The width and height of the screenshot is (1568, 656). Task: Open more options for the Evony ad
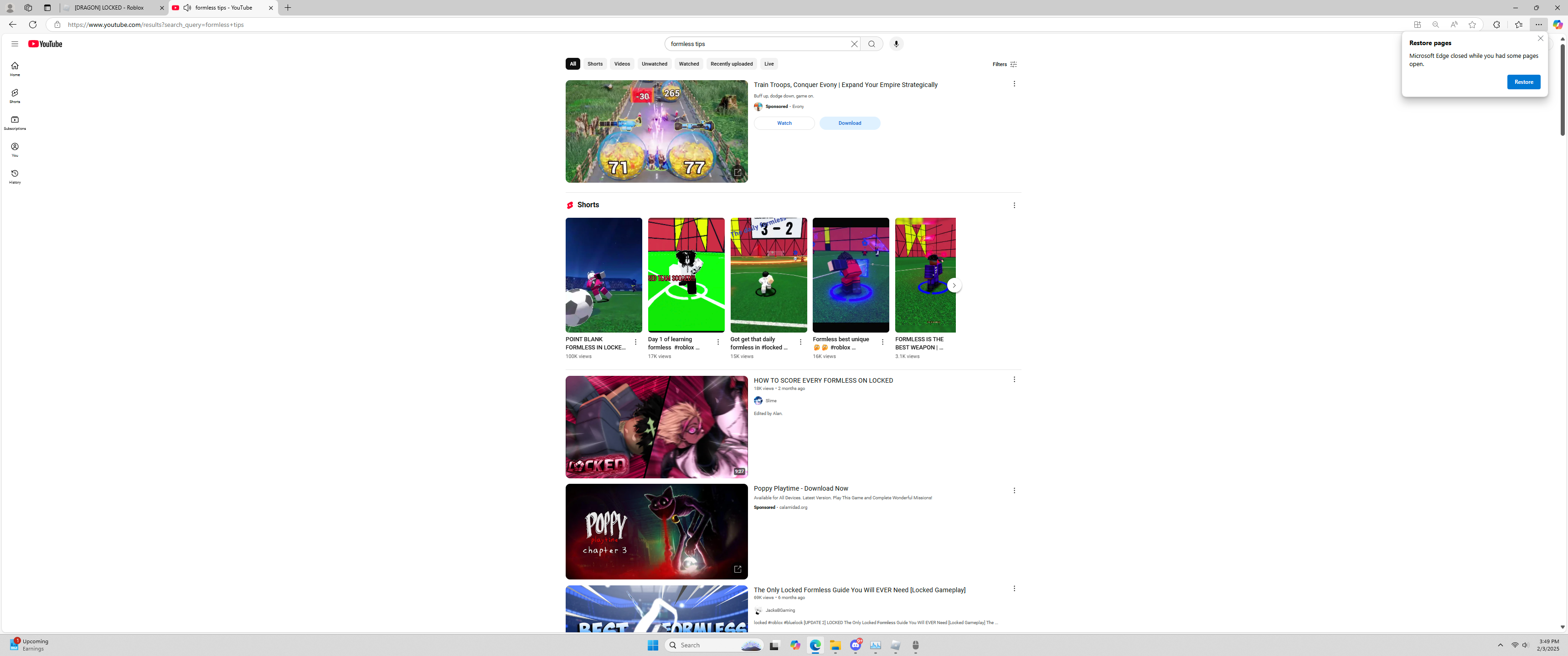1014,84
